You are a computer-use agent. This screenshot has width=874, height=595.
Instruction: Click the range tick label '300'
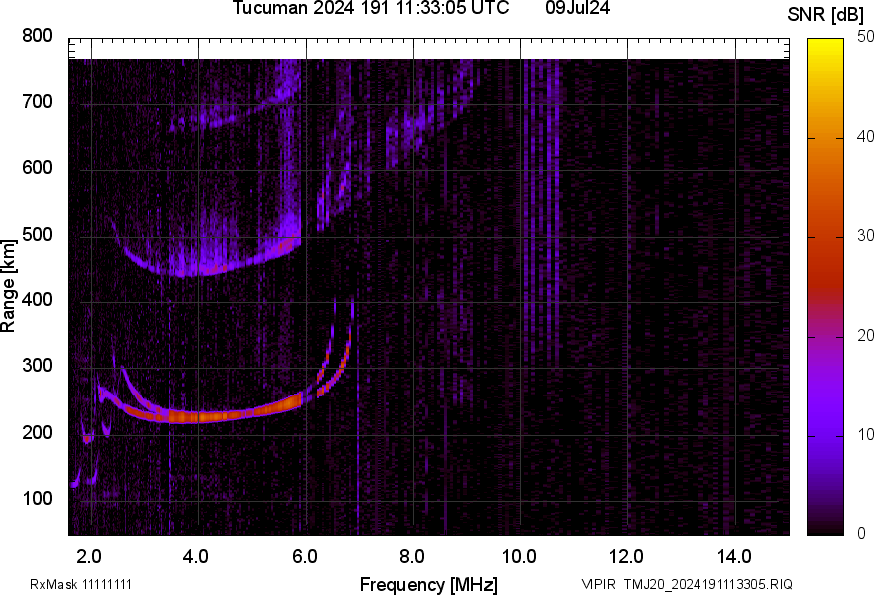pyautogui.click(x=37, y=366)
